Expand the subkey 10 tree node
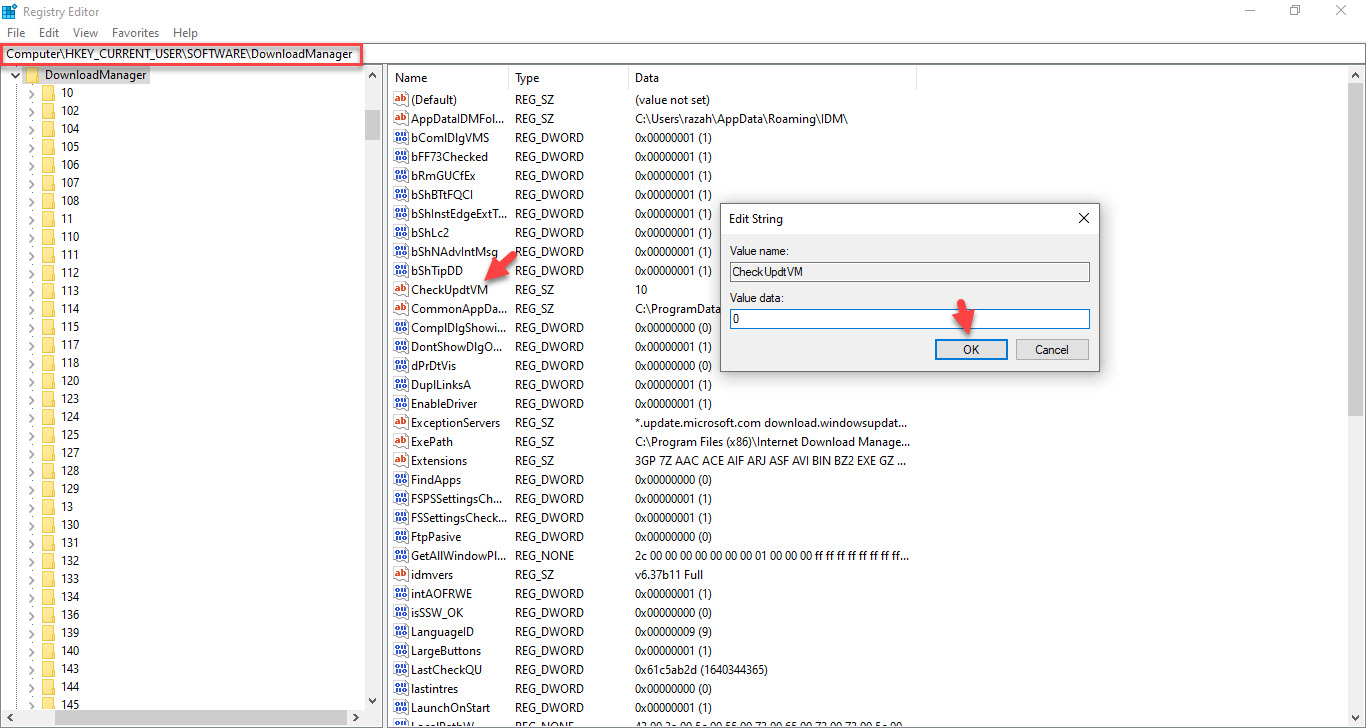 (31, 93)
